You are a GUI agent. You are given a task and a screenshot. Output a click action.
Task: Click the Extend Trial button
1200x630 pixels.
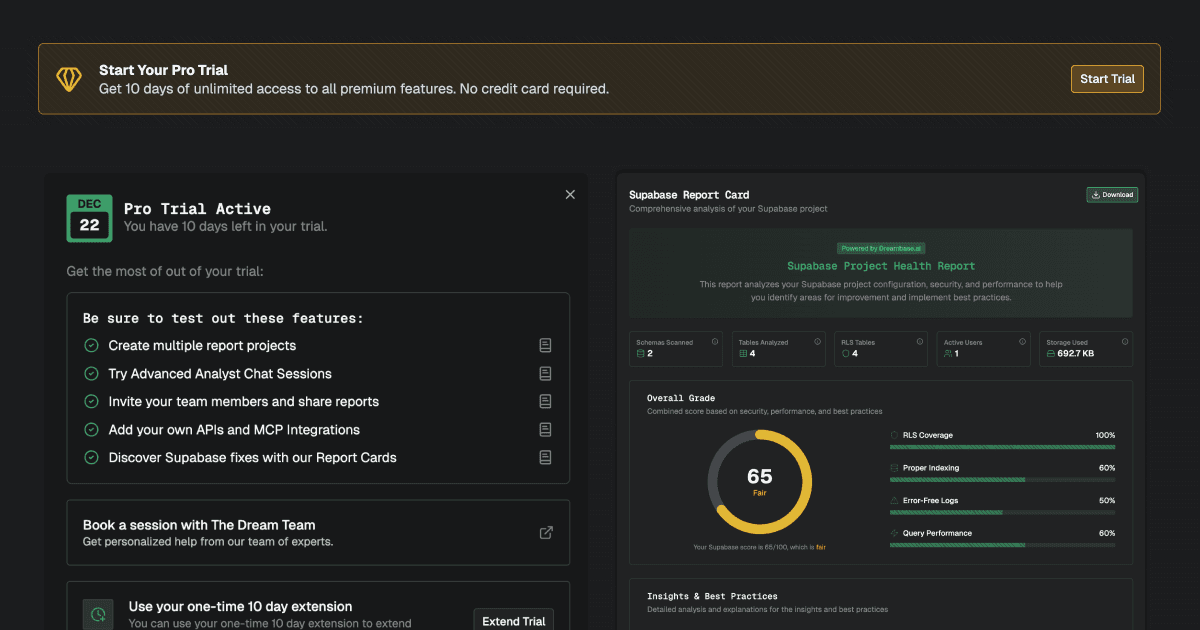514,621
